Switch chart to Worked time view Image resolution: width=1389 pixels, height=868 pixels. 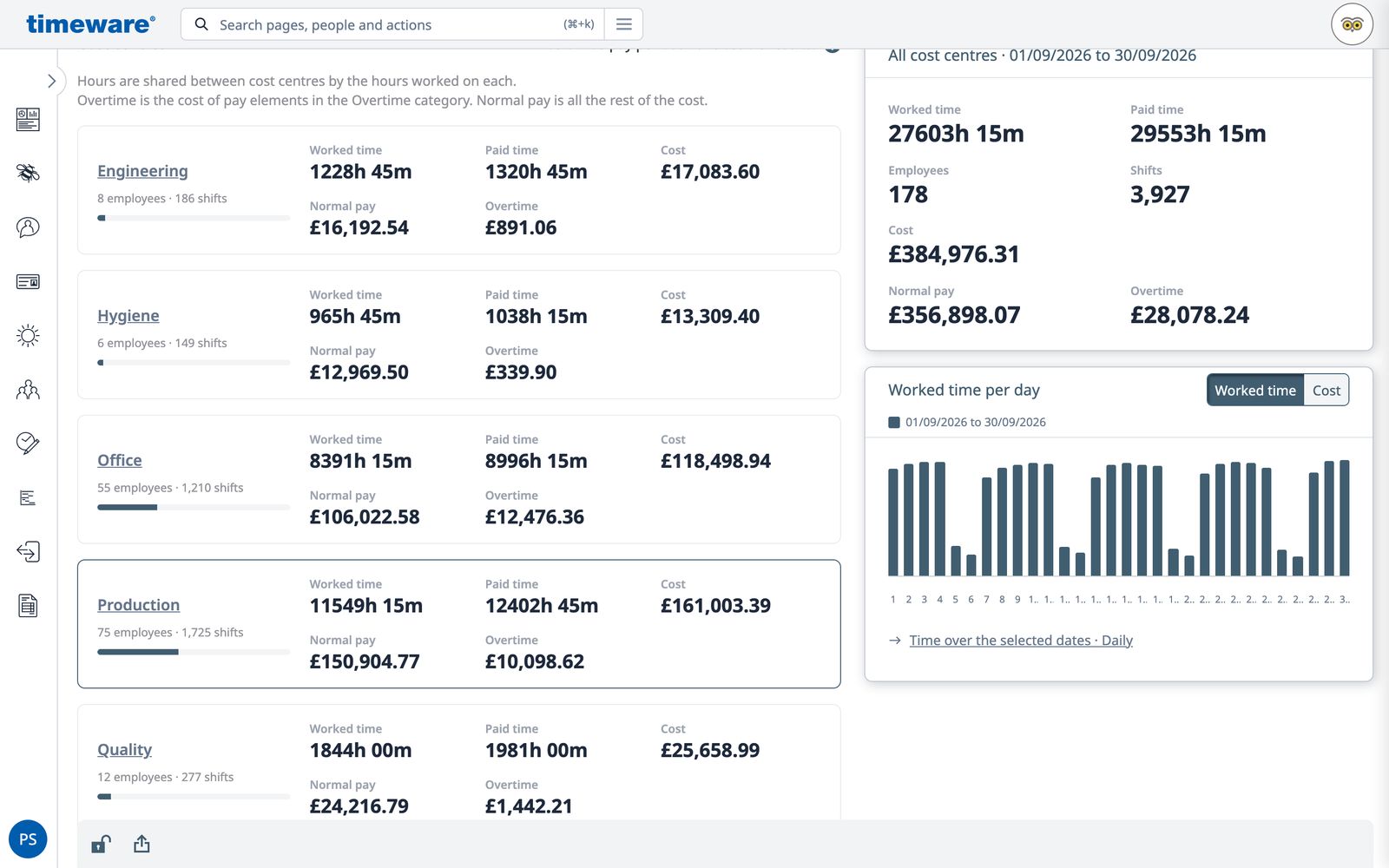1254,391
